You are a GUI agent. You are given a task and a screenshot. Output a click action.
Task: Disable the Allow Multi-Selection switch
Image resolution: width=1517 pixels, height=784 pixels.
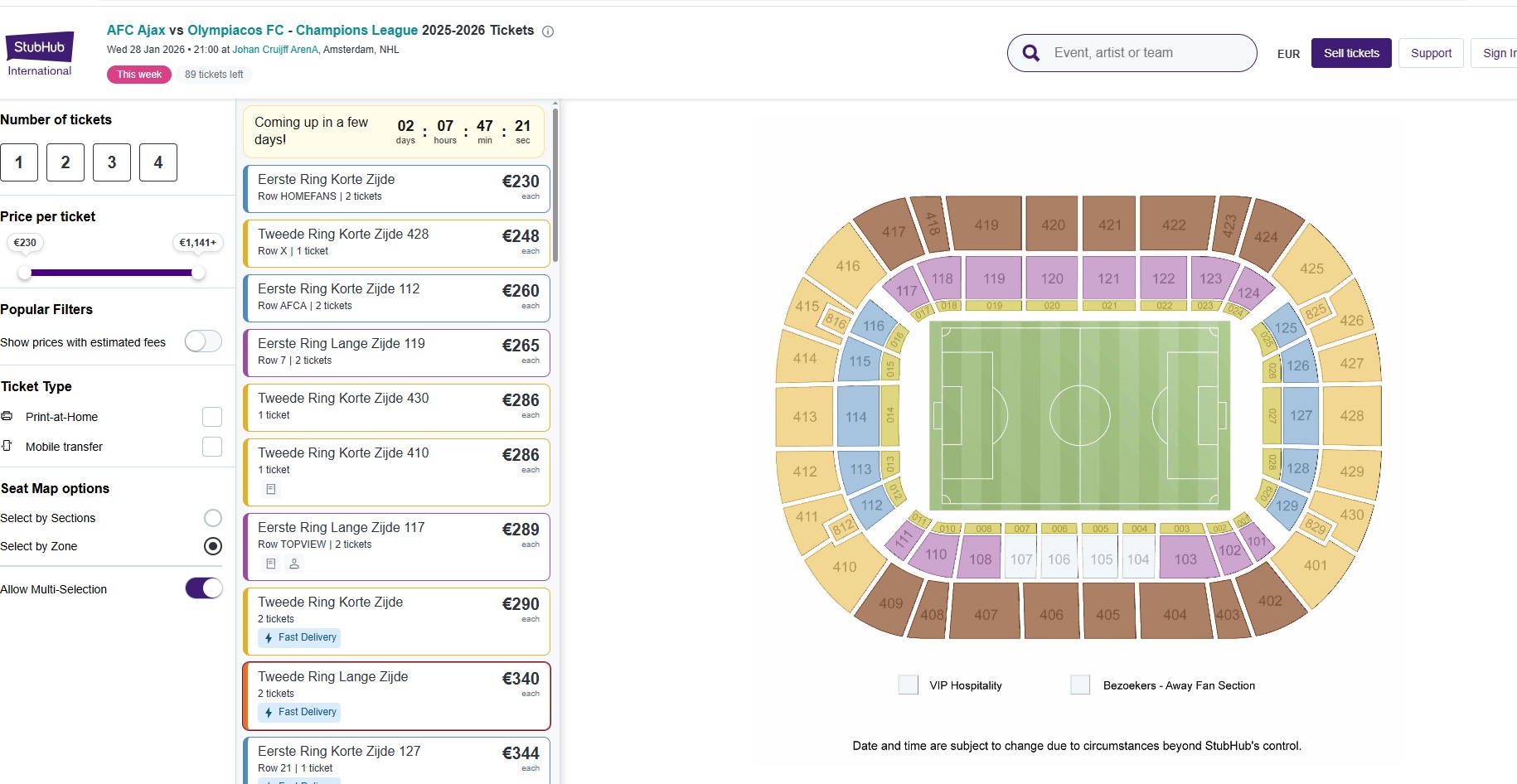(204, 588)
